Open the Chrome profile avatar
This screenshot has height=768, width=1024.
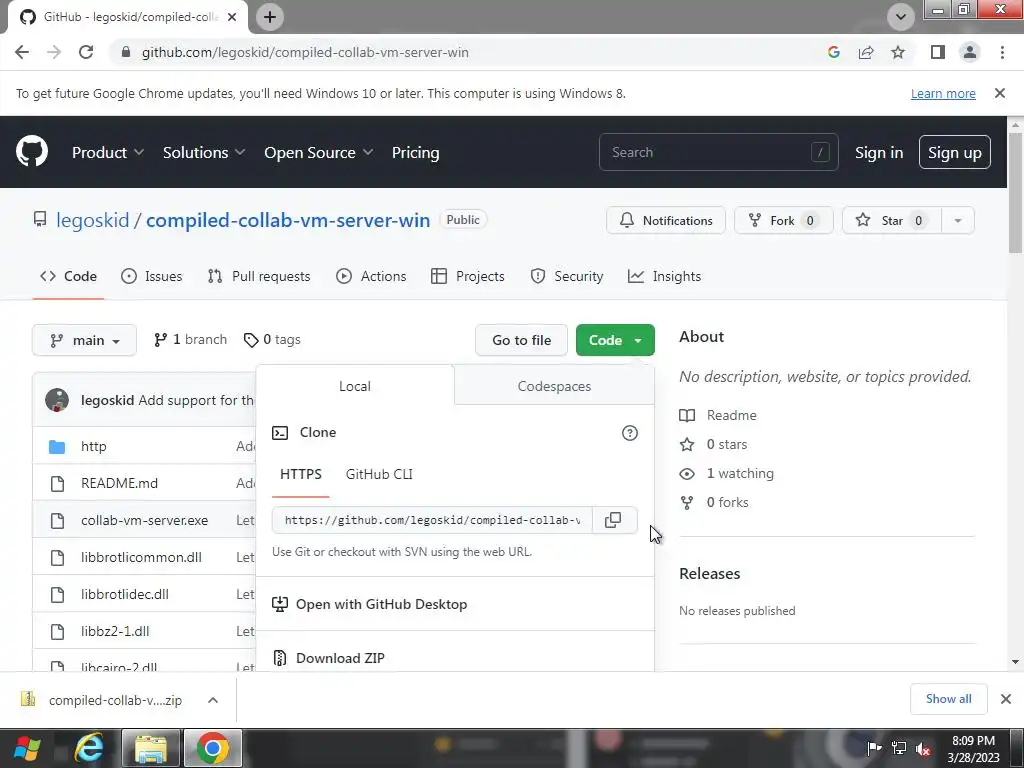(x=970, y=52)
